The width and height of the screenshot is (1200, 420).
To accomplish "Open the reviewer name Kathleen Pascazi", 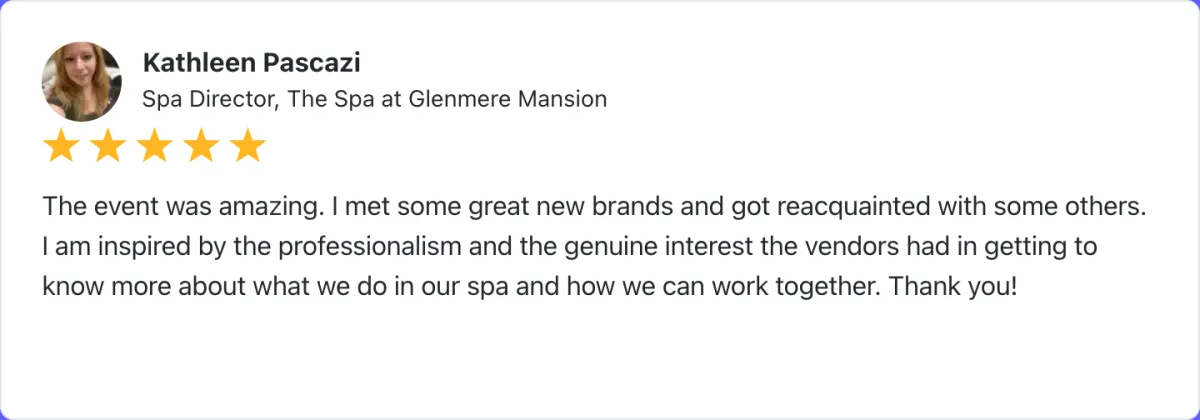I will (252, 63).
